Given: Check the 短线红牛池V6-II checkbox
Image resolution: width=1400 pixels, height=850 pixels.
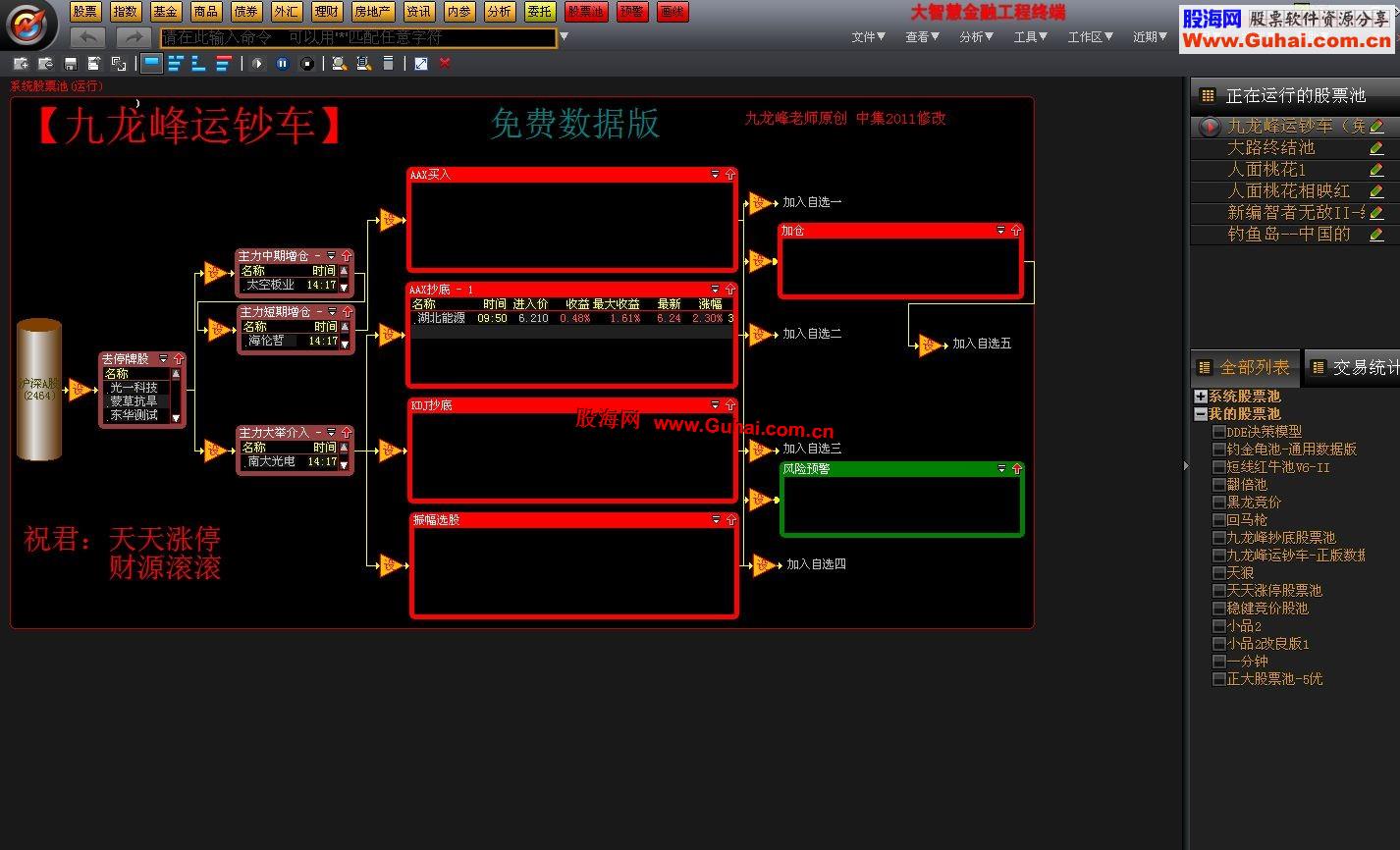Looking at the screenshot, I should pyautogui.click(x=1218, y=466).
